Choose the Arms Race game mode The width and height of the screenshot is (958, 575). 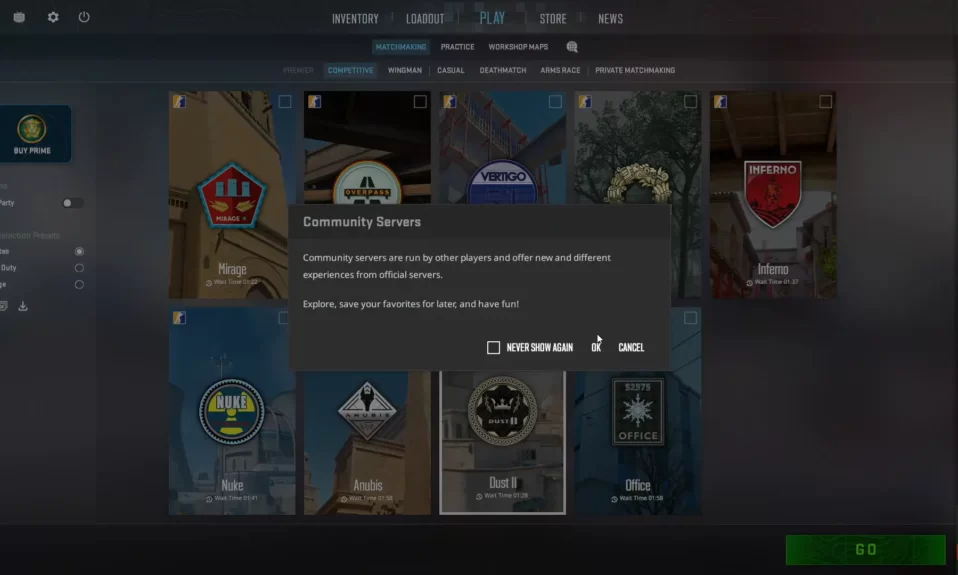[560, 70]
